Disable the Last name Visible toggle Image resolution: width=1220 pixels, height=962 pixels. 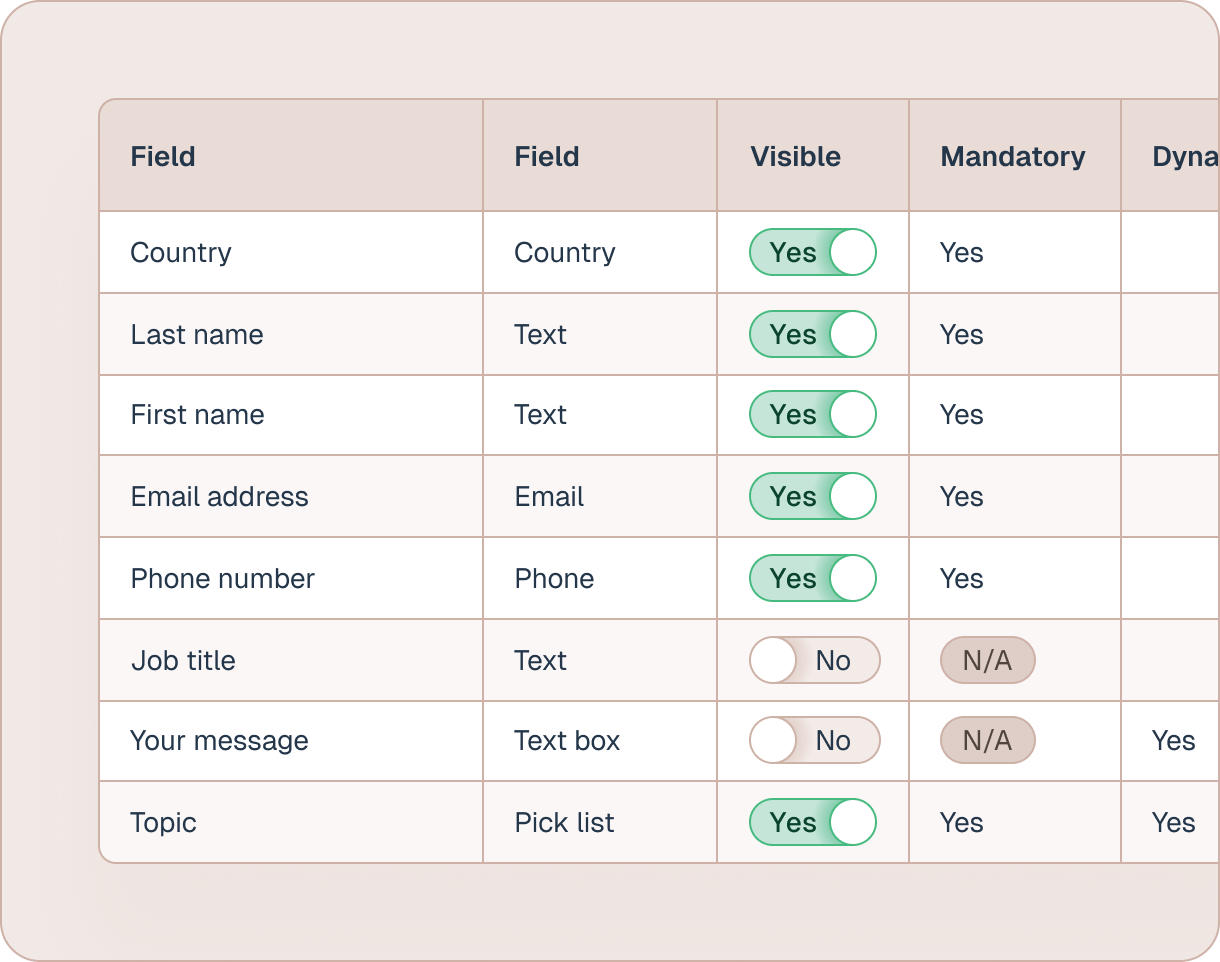coord(812,334)
